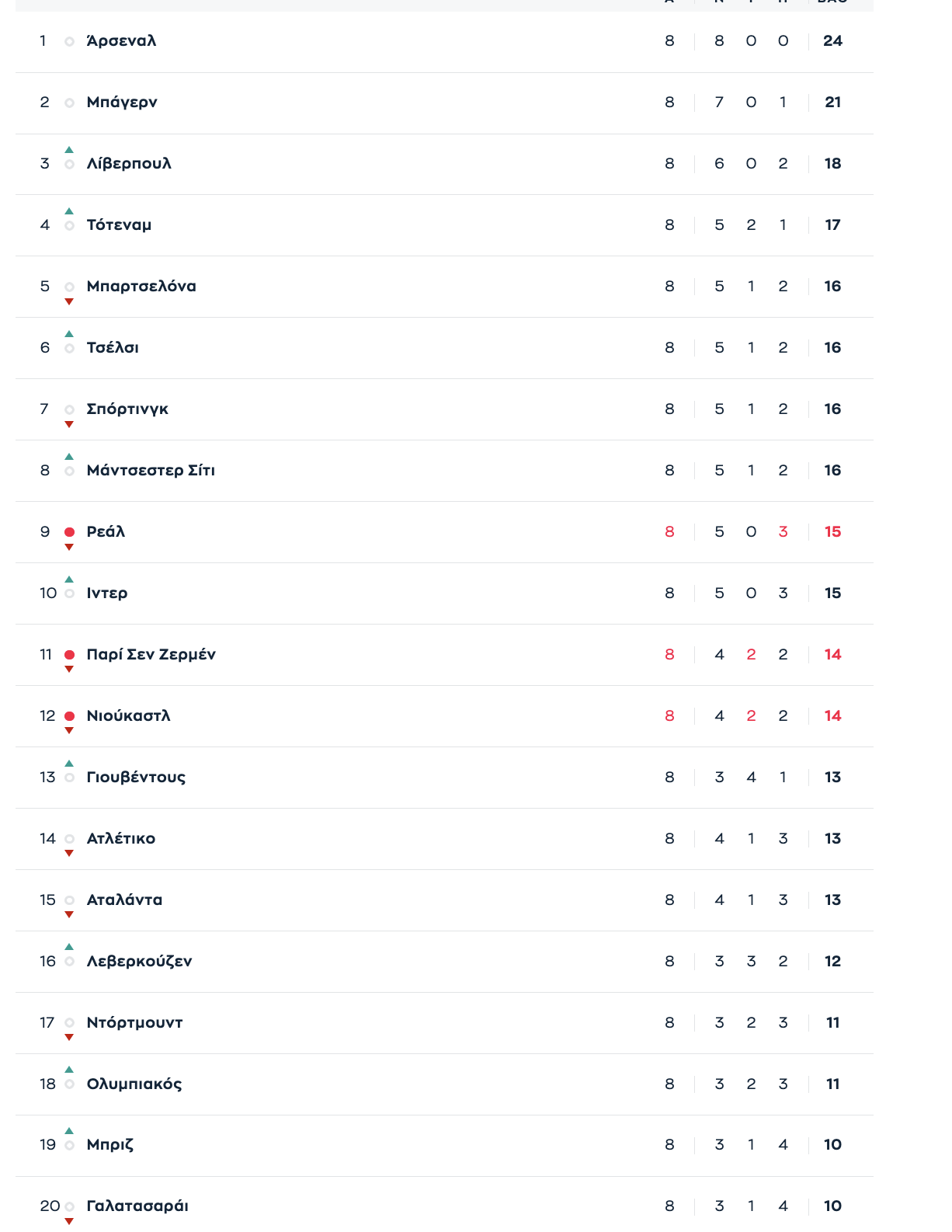Click the gray circle indicator next to Άρσεναλ
Image resolution: width=952 pixels, height=1232 pixels.
(x=69, y=41)
